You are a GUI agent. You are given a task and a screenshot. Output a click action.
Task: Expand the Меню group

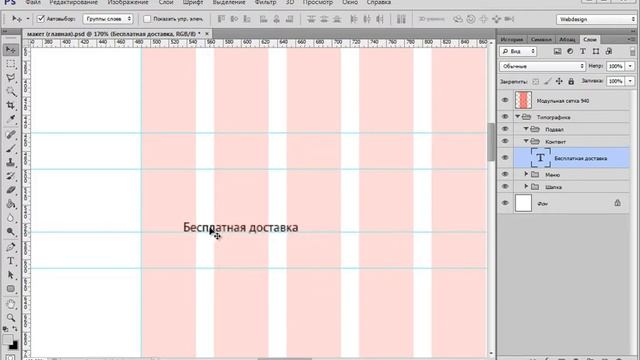point(526,174)
